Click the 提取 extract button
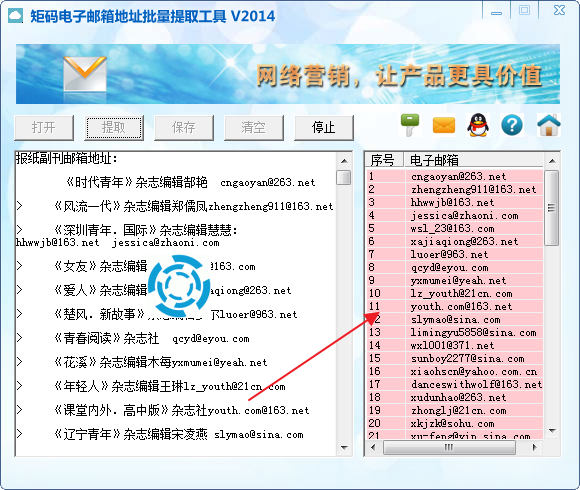The height and width of the screenshot is (490, 580). pyautogui.click(x=114, y=128)
